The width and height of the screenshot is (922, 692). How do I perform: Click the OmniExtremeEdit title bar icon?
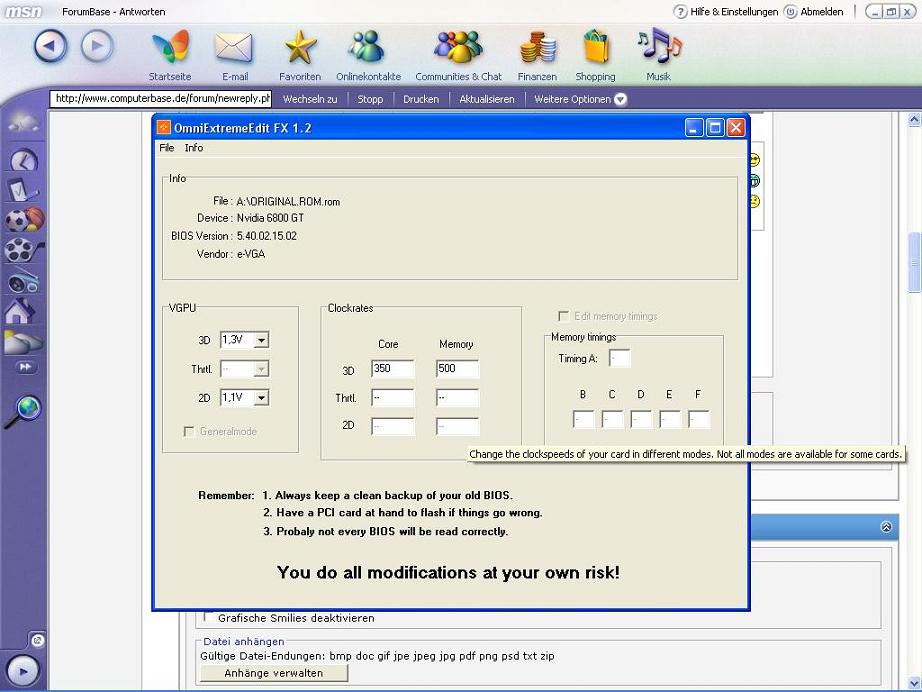tap(164, 128)
